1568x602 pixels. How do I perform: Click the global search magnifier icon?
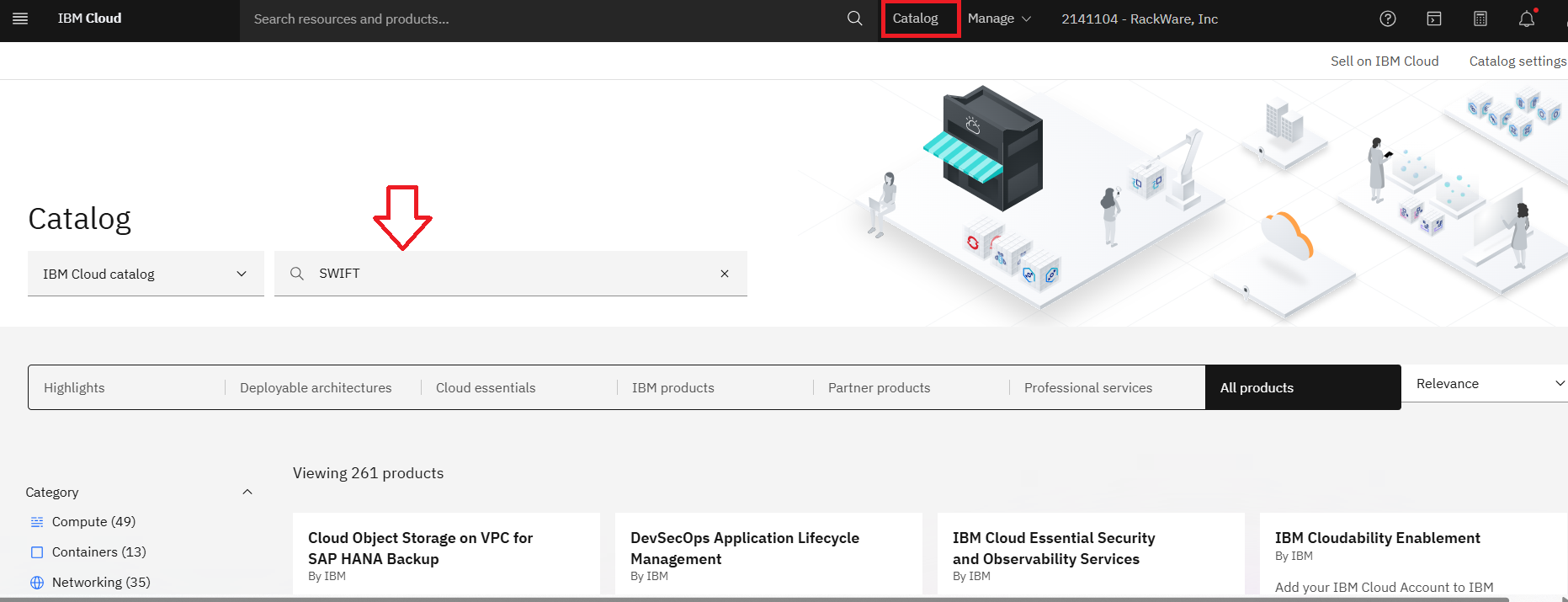(x=854, y=19)
